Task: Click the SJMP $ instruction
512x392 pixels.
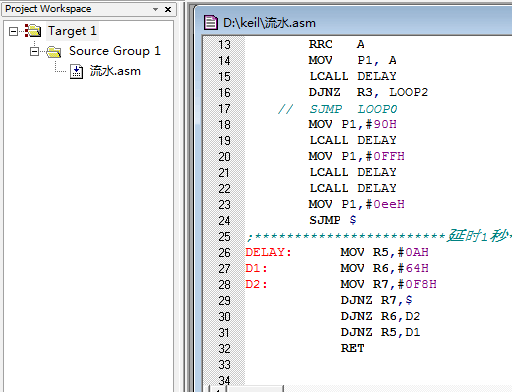Action: pos(333,220)
